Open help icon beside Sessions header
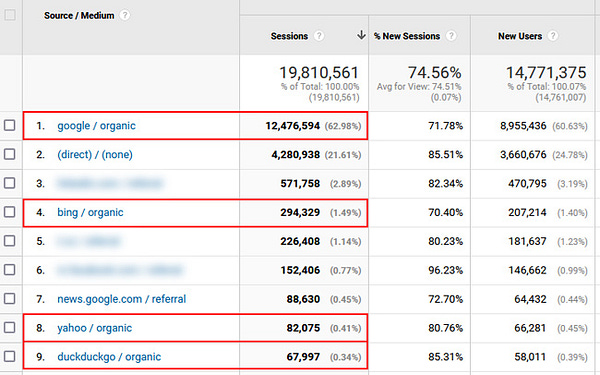The height and width of the screenshot is (375, 600). (x=319, y=36)
